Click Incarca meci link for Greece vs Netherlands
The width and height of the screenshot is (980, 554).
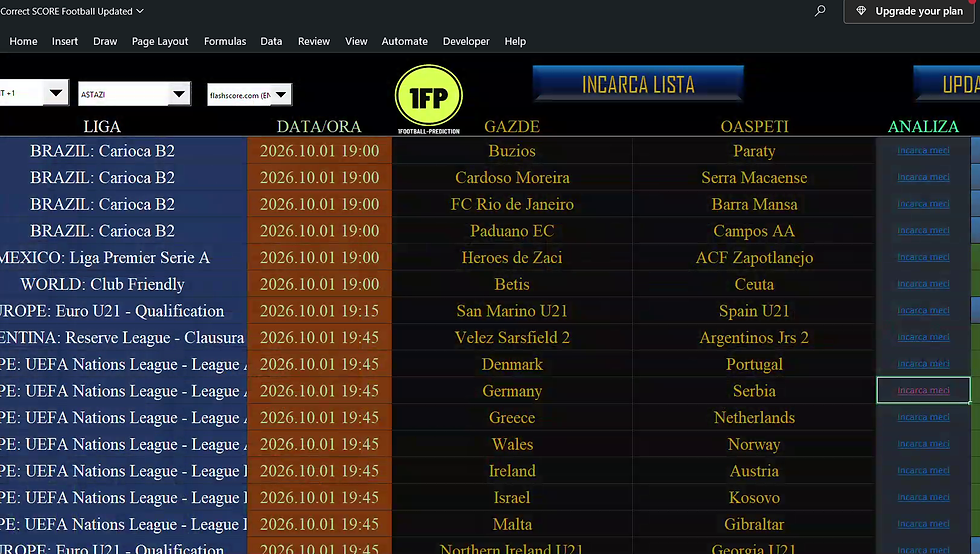[923, 417]
